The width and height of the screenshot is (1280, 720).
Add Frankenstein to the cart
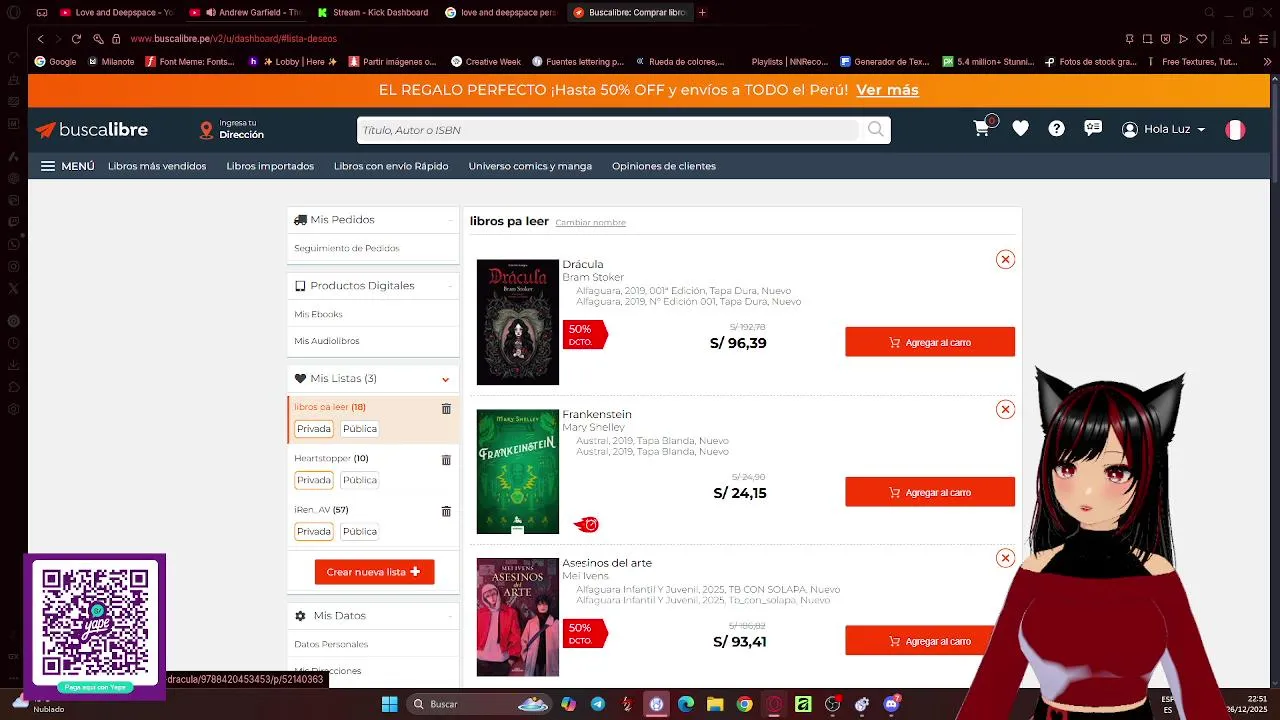click(930, 492)
